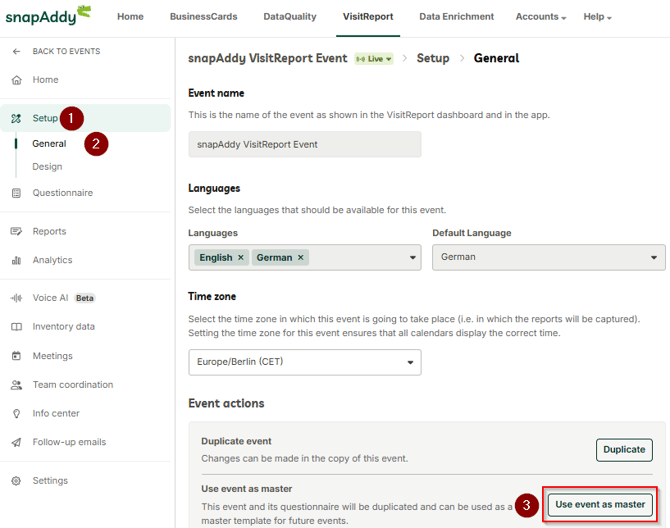This screenshot has height=528, width=670.
Task: Click the Info center lightbulb icon
Action: [16, 414]
